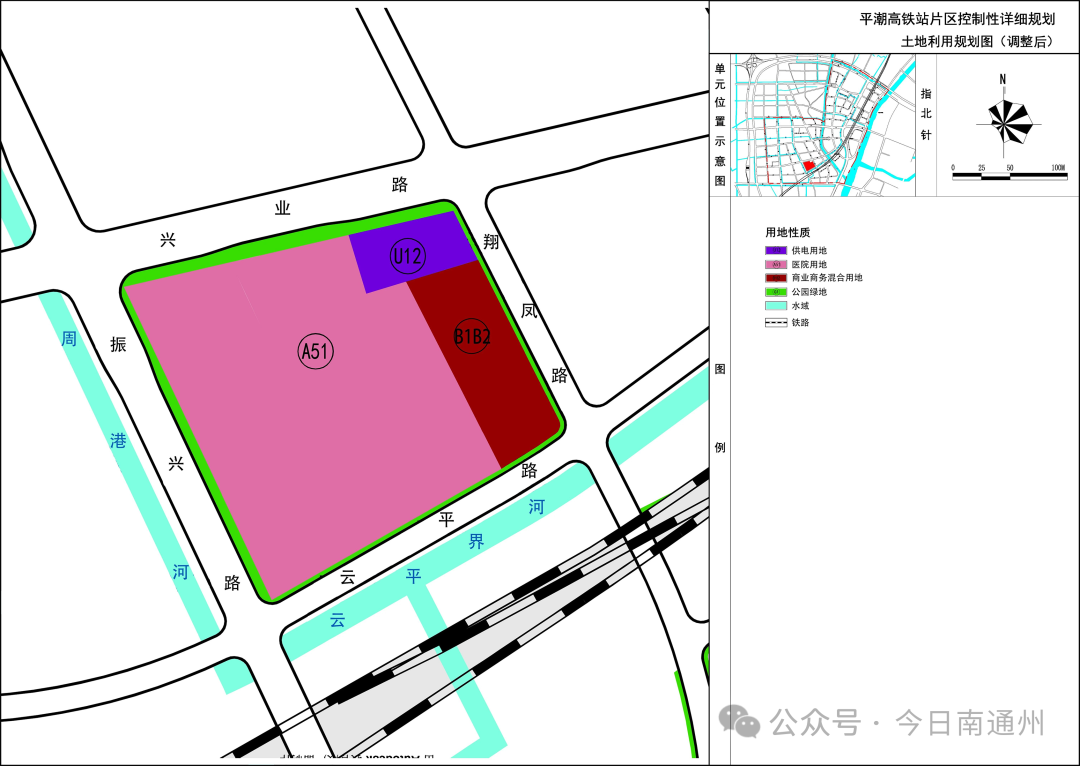Click the 用地性质 legend heading

pyautogui.click(x=787, y=232)
